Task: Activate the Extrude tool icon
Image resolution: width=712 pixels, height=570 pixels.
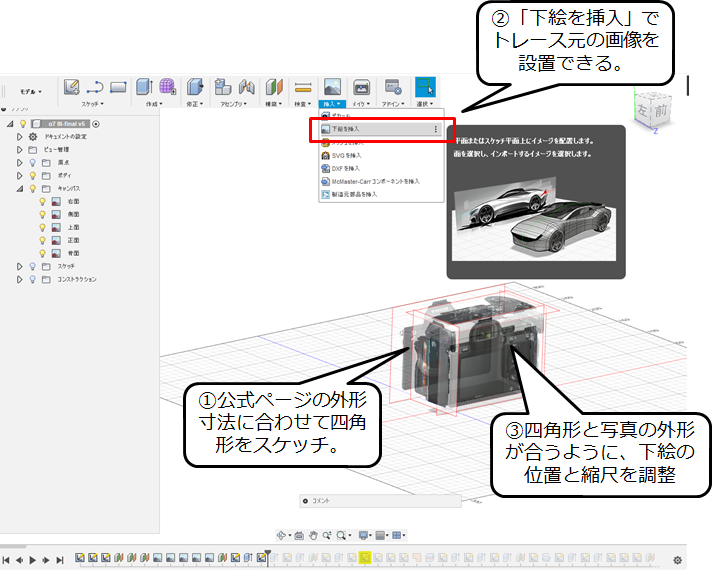Action: coord(144,86)
